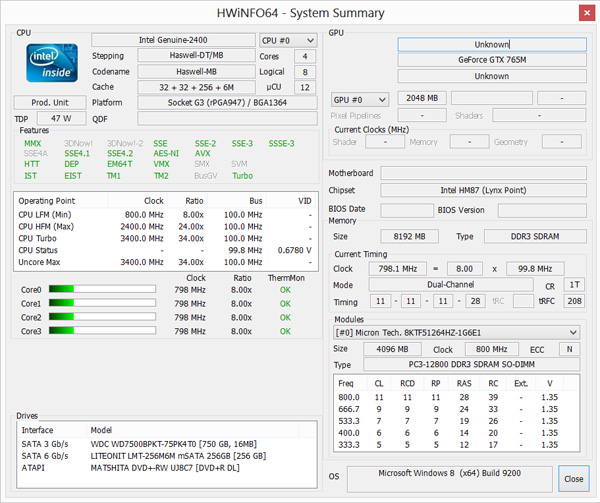Click the 800.0 frequency timing row
Screen dimensions: 600x503
pyautogui.click(x=456, y=397)
